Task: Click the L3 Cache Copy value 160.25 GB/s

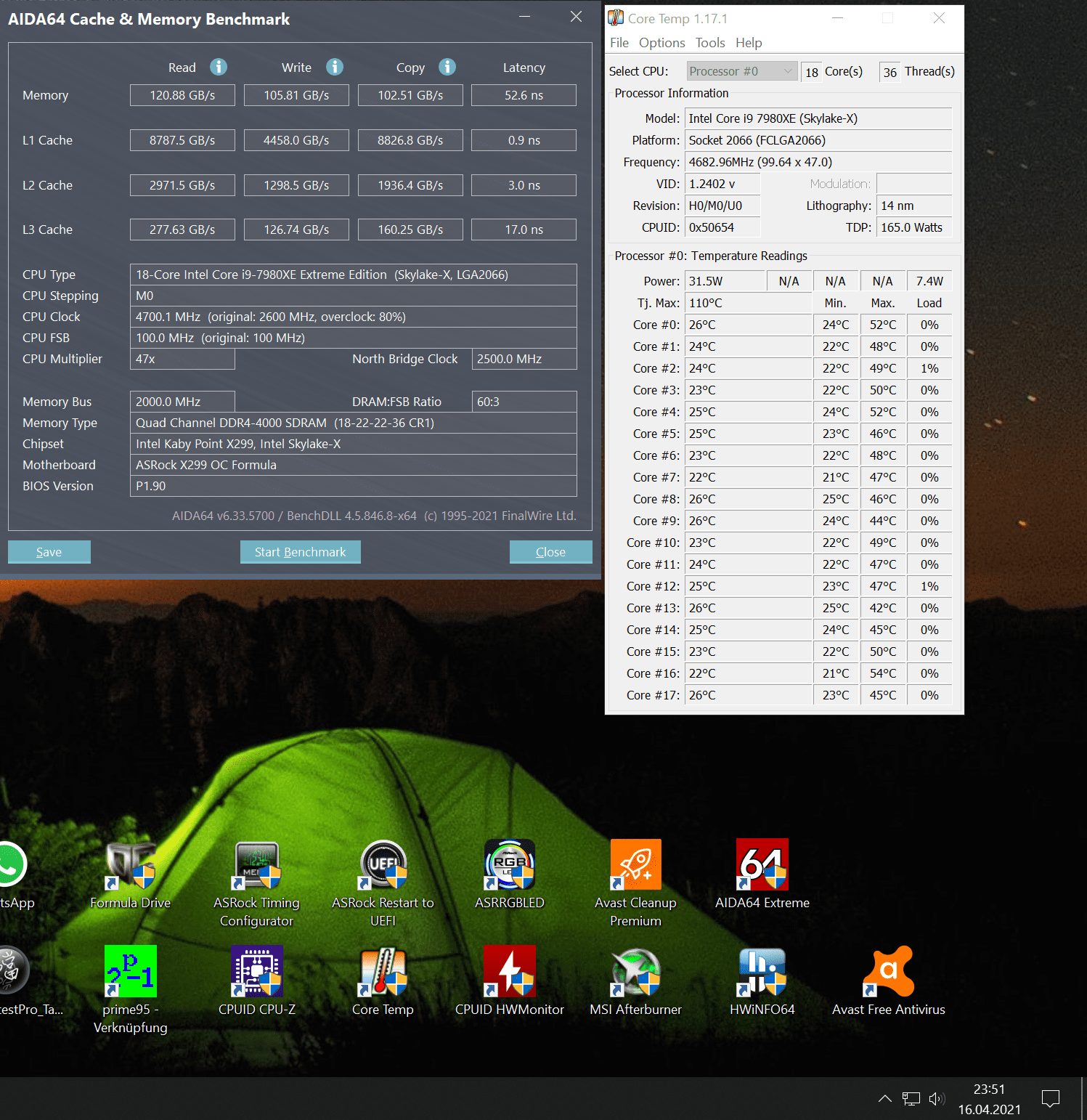Action: point(410,230)
